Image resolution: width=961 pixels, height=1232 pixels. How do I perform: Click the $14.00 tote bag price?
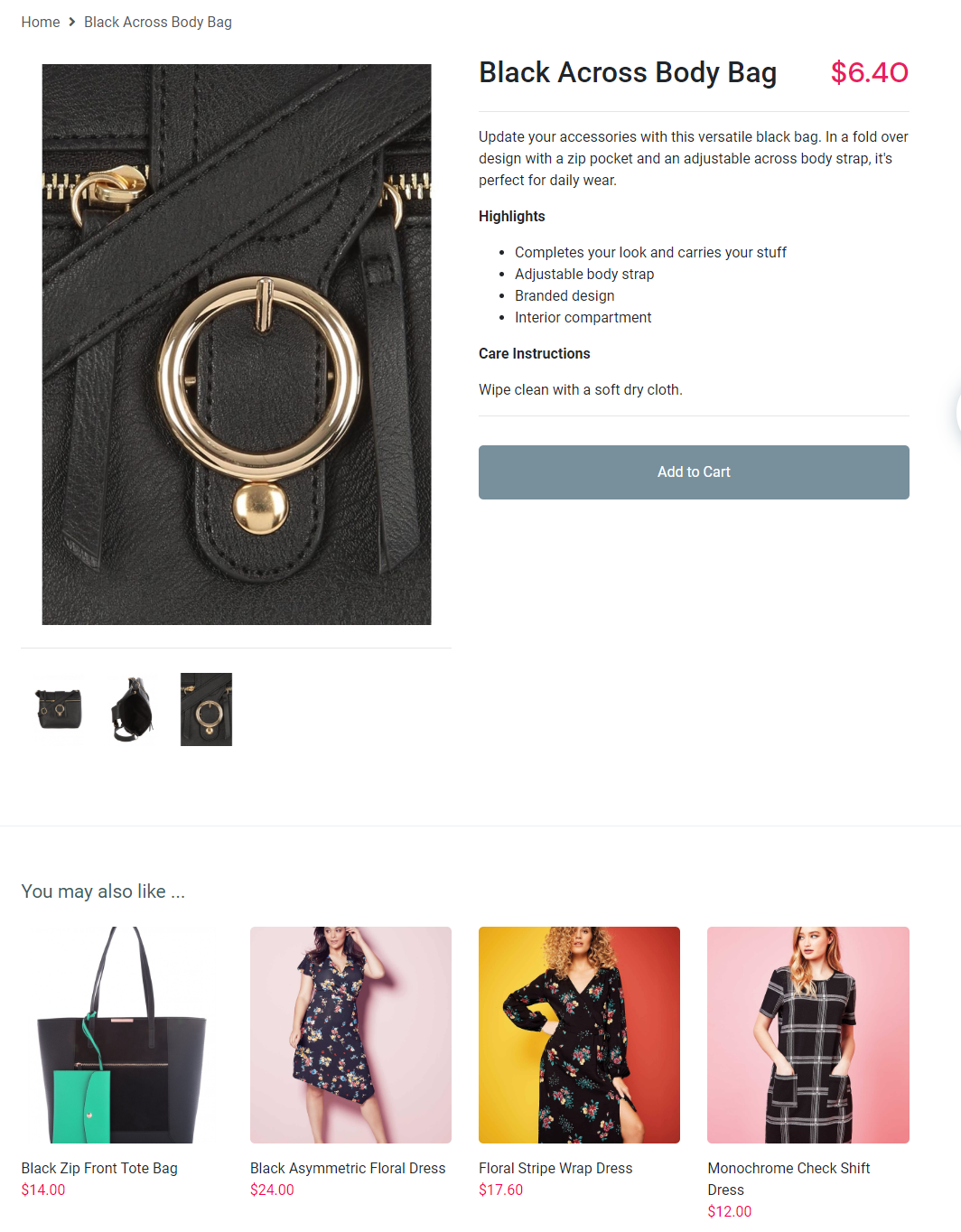[43, 1190]
